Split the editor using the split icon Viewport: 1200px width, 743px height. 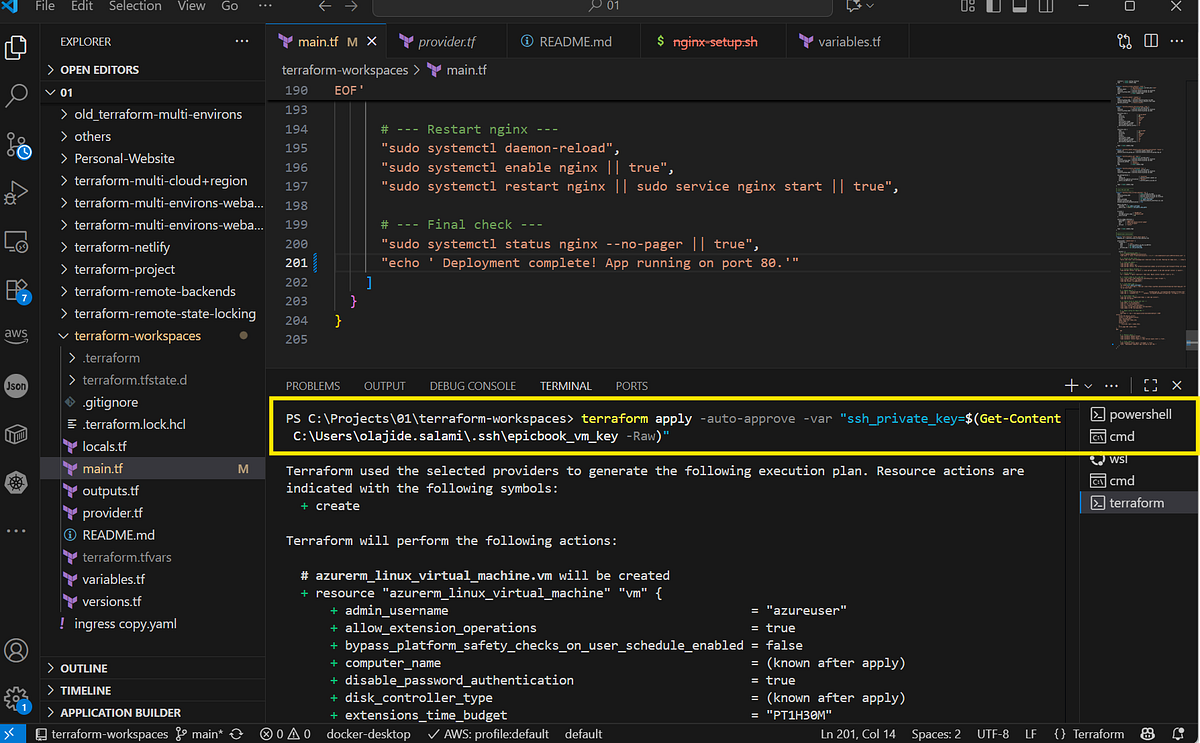(x=1151, y=41)
